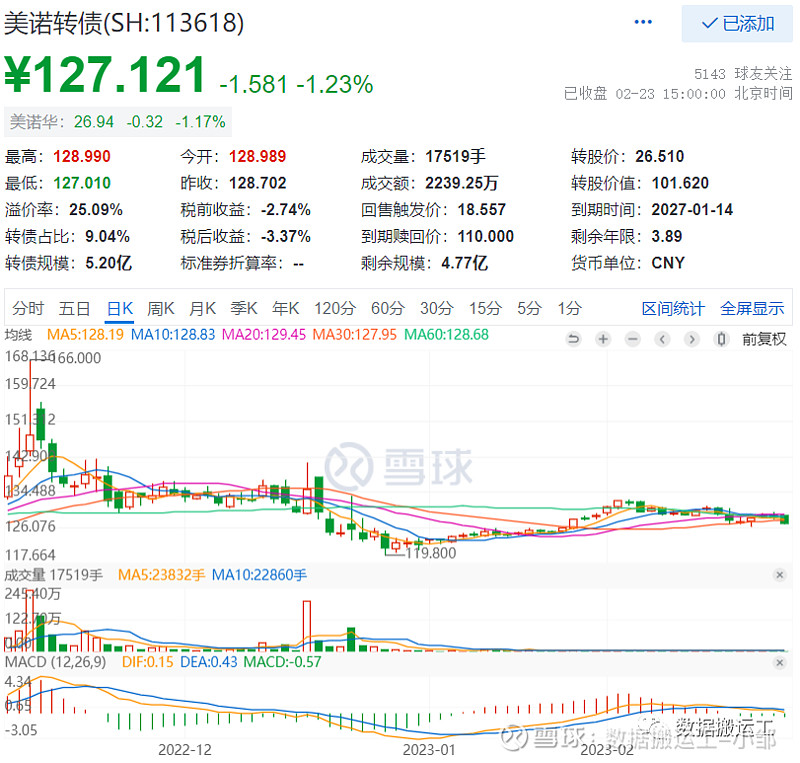800x763 pixels.
Task: Switch to the 30分 chart tab
Action: [x=437, y=308]
